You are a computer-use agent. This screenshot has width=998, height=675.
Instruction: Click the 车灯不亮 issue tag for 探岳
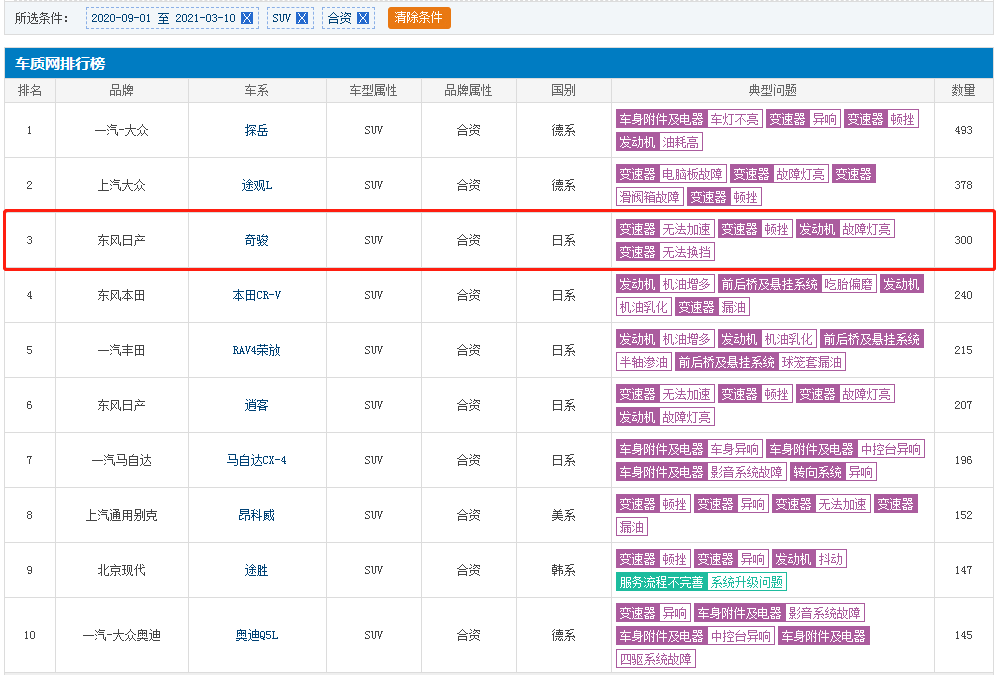point(734,119)
